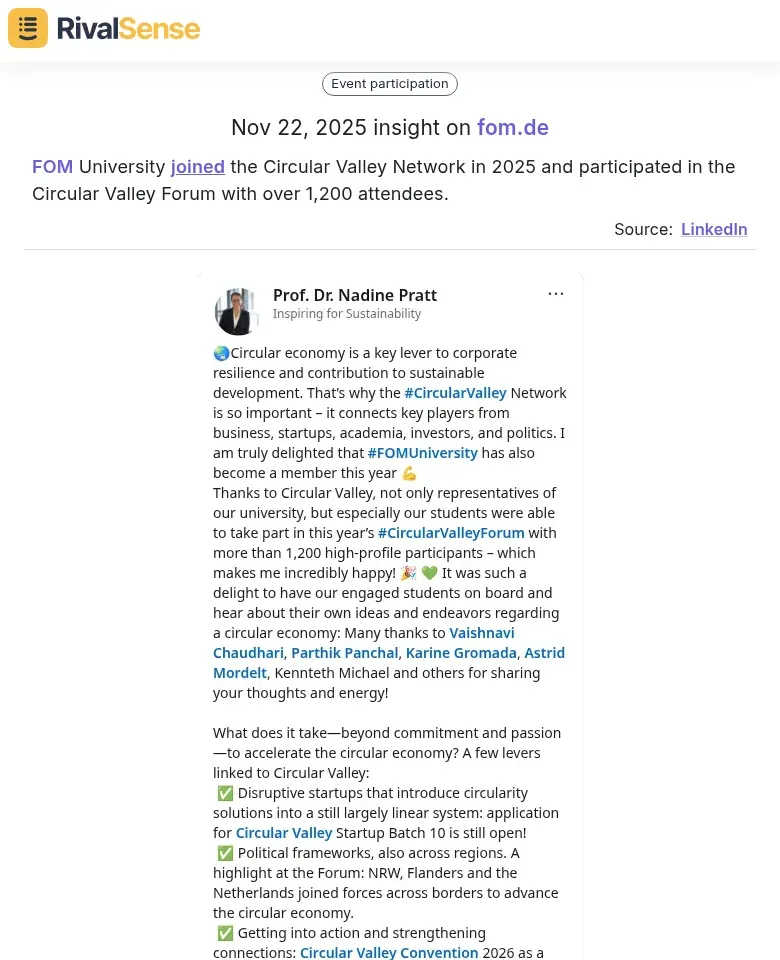The width and height of the screenshot is (780, 960).
Task: Open the RivalSense home link text
Action: tap(128, 28)
